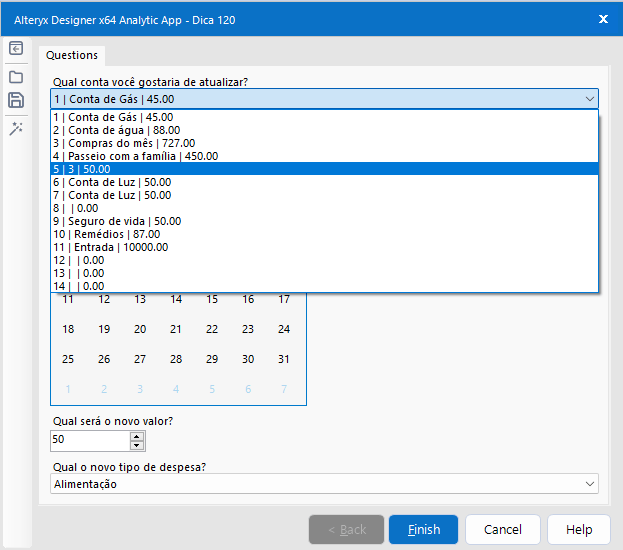Select day 16 in the calendar
Screen dimensions: 623x550
[248, 299]
